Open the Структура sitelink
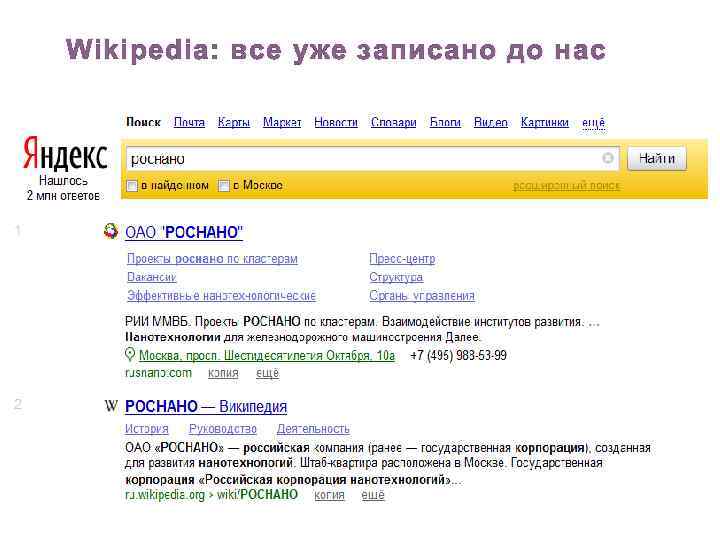Screen dimensions: 720x540 [x=396, y=277]
